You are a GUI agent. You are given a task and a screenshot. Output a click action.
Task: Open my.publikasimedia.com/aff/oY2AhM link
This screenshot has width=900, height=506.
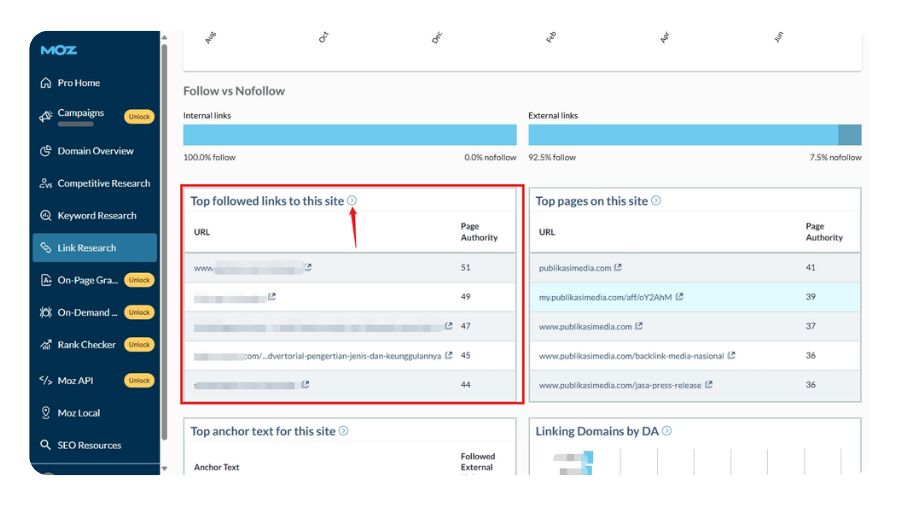(x=605, y=297)
